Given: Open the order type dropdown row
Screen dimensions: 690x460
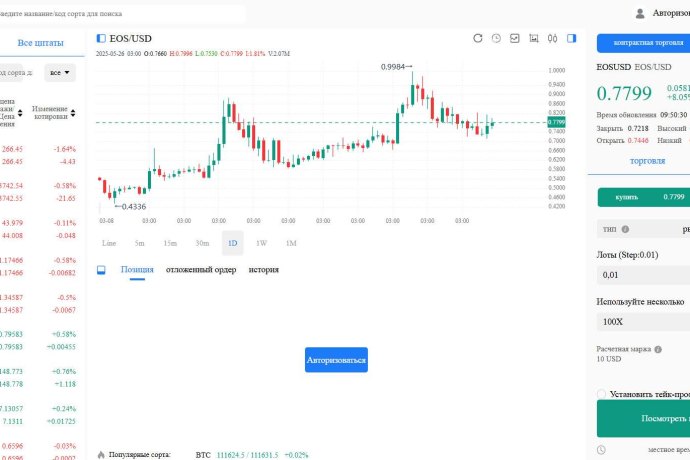Looking at the screenshot, I should pos(643,229).
